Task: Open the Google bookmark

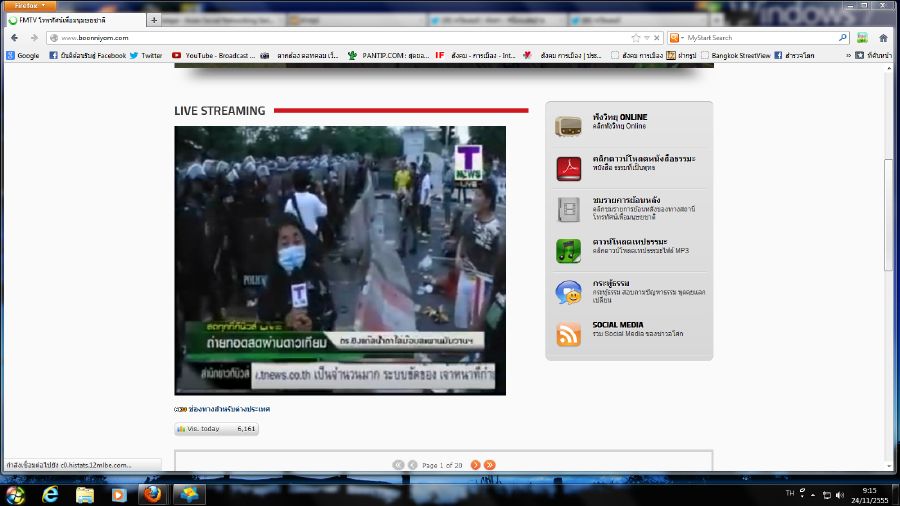Action: click(23, 56)
